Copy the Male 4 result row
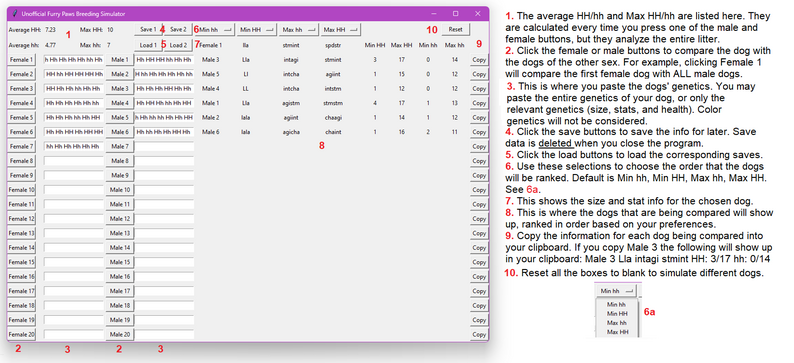The image size is (794, 363). click(x=479, y=89)
